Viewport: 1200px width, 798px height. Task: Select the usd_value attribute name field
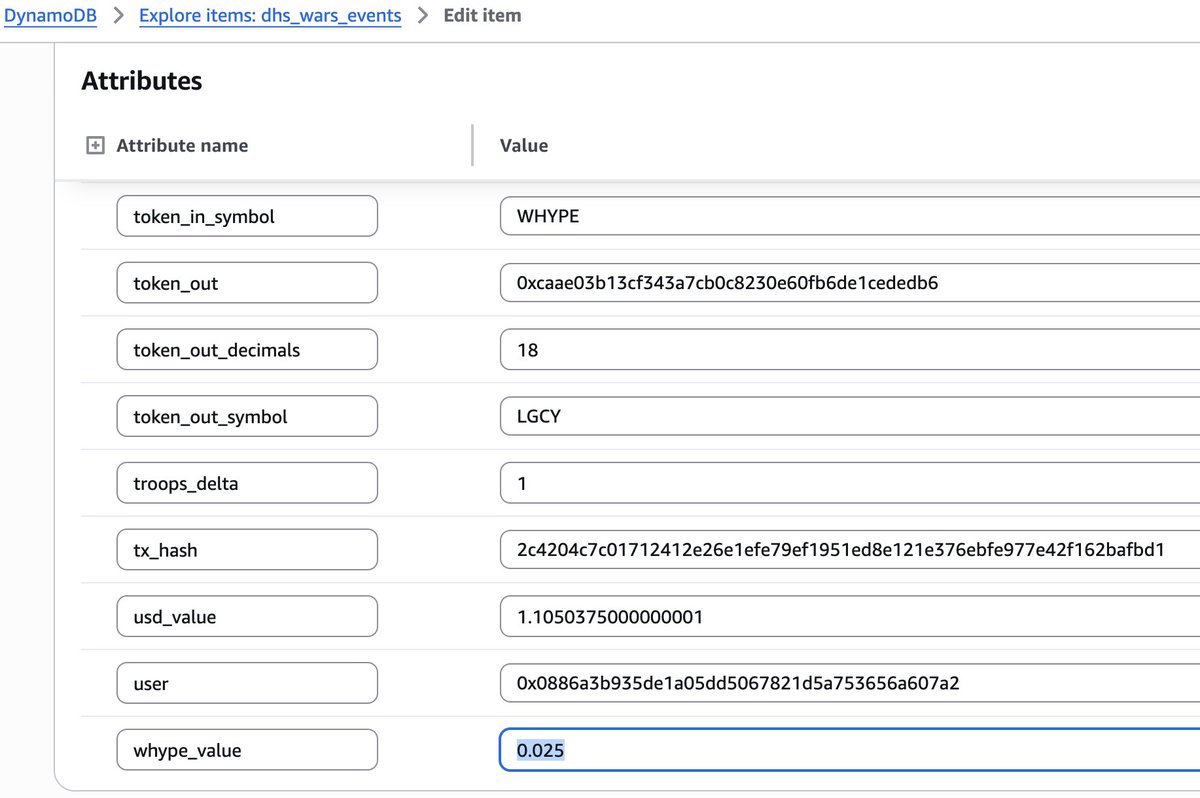247,617
